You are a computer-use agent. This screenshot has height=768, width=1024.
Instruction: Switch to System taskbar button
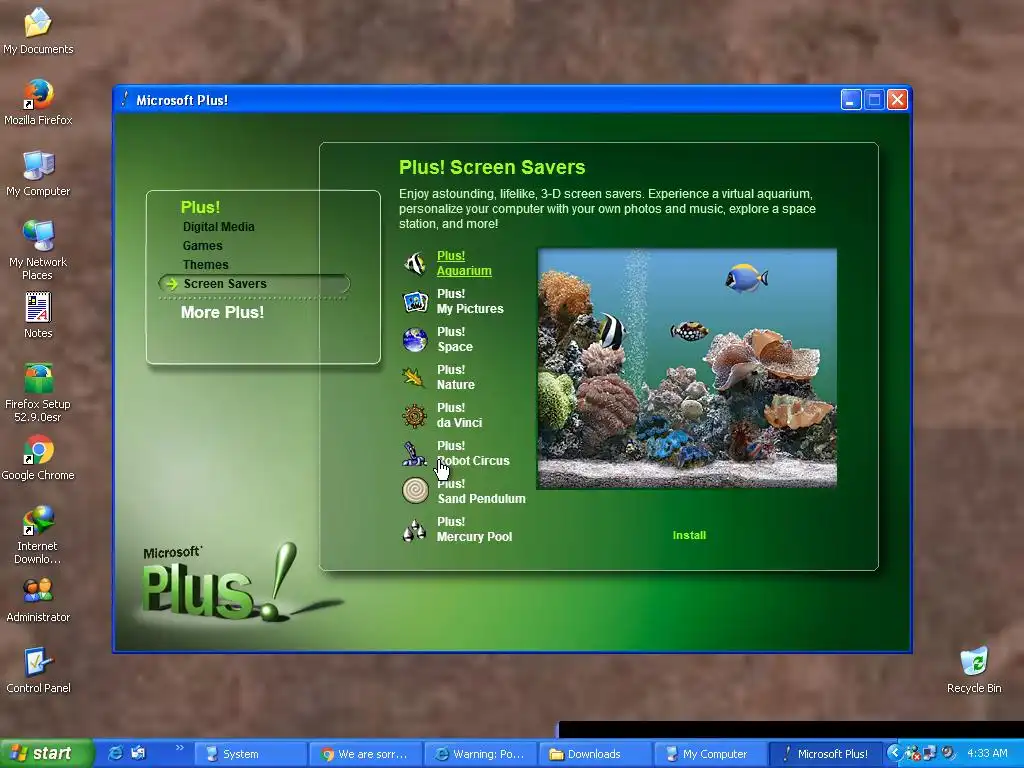point(250,754)
